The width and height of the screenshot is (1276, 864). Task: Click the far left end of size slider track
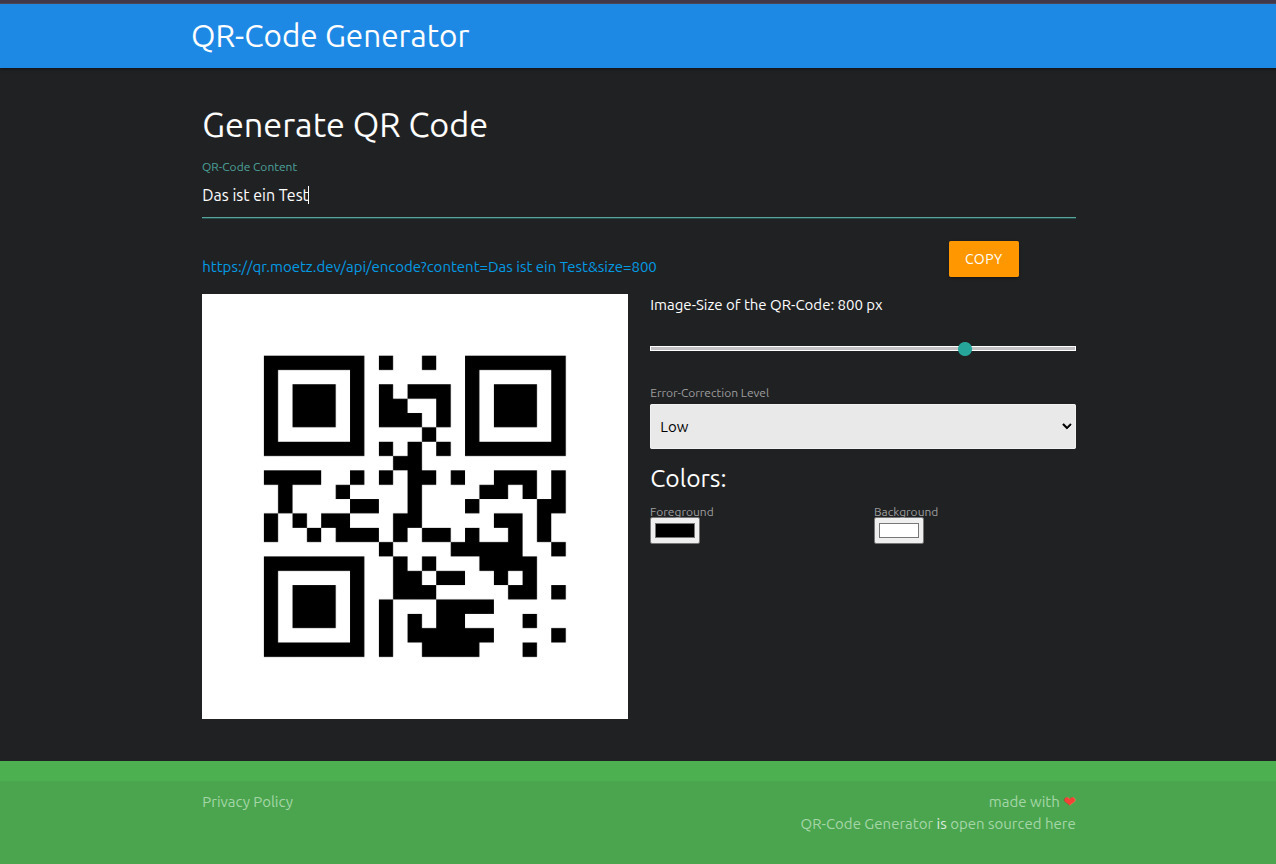653,348
